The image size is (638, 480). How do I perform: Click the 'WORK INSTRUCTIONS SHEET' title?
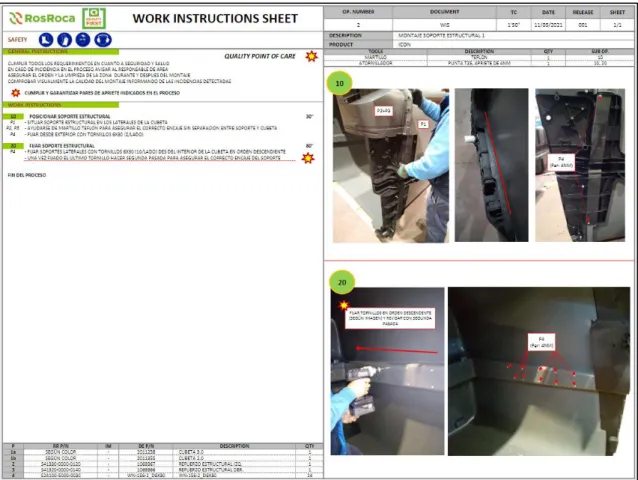[x=215, y=19]
